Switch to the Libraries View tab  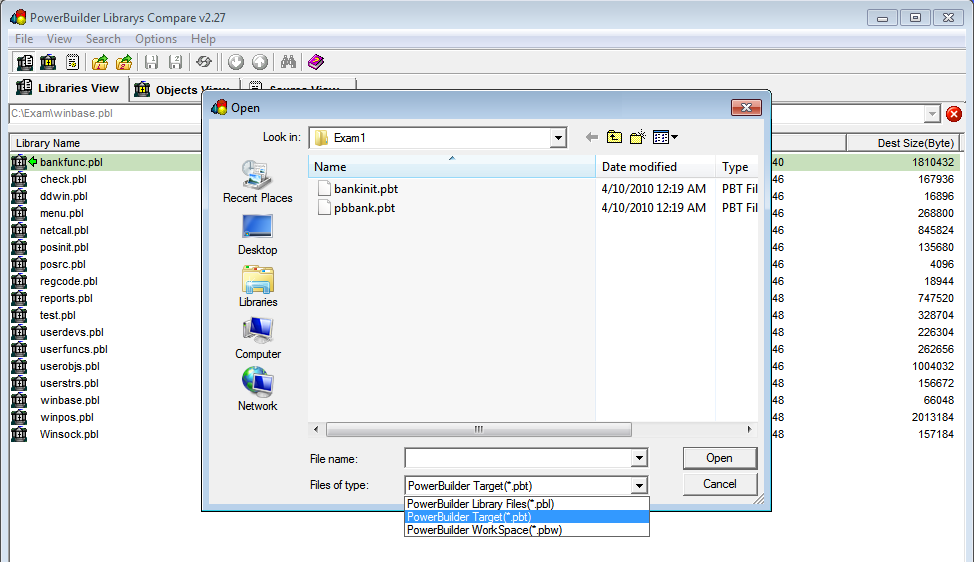68,88
